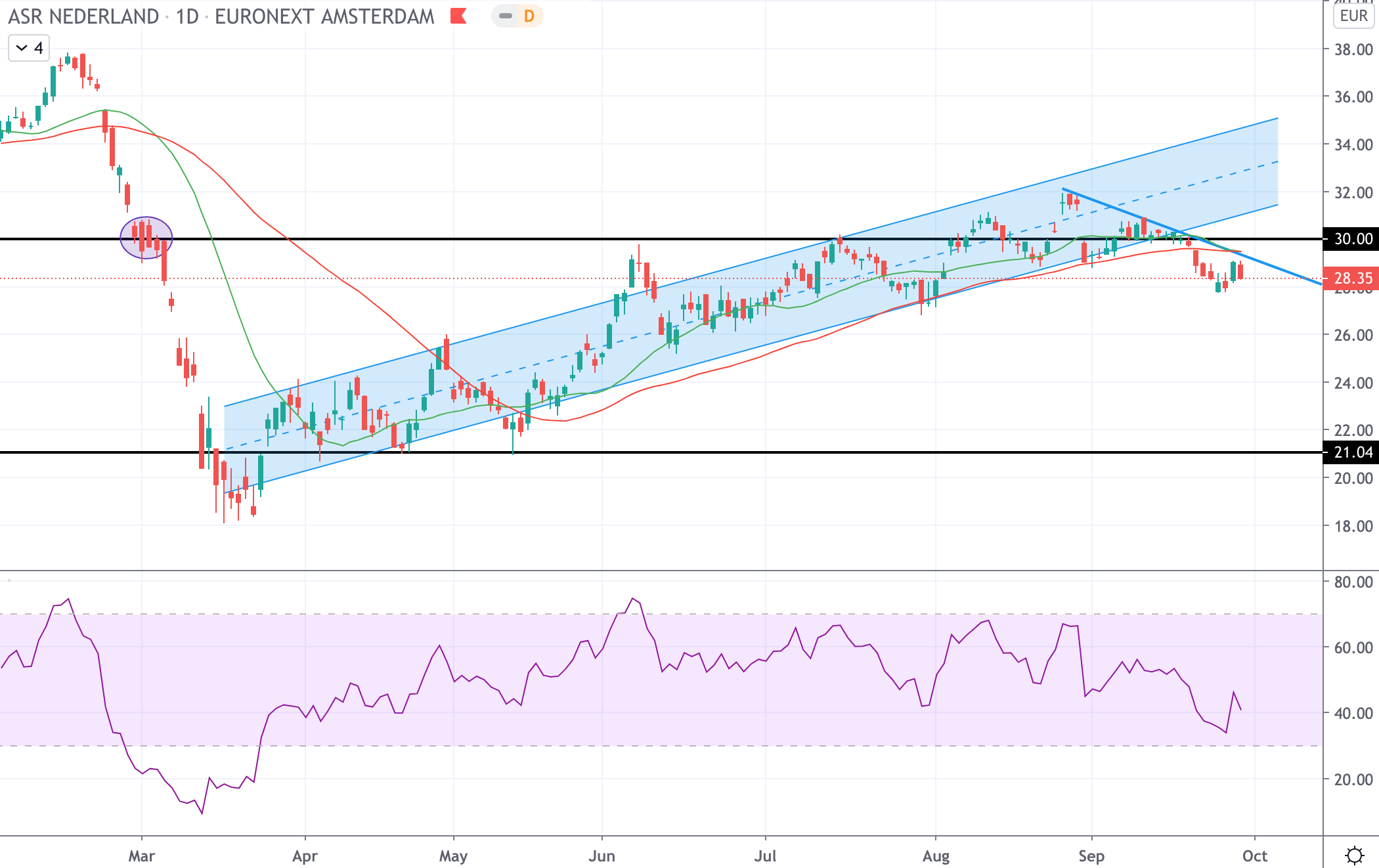Open chart settings gear icon

1354,855
